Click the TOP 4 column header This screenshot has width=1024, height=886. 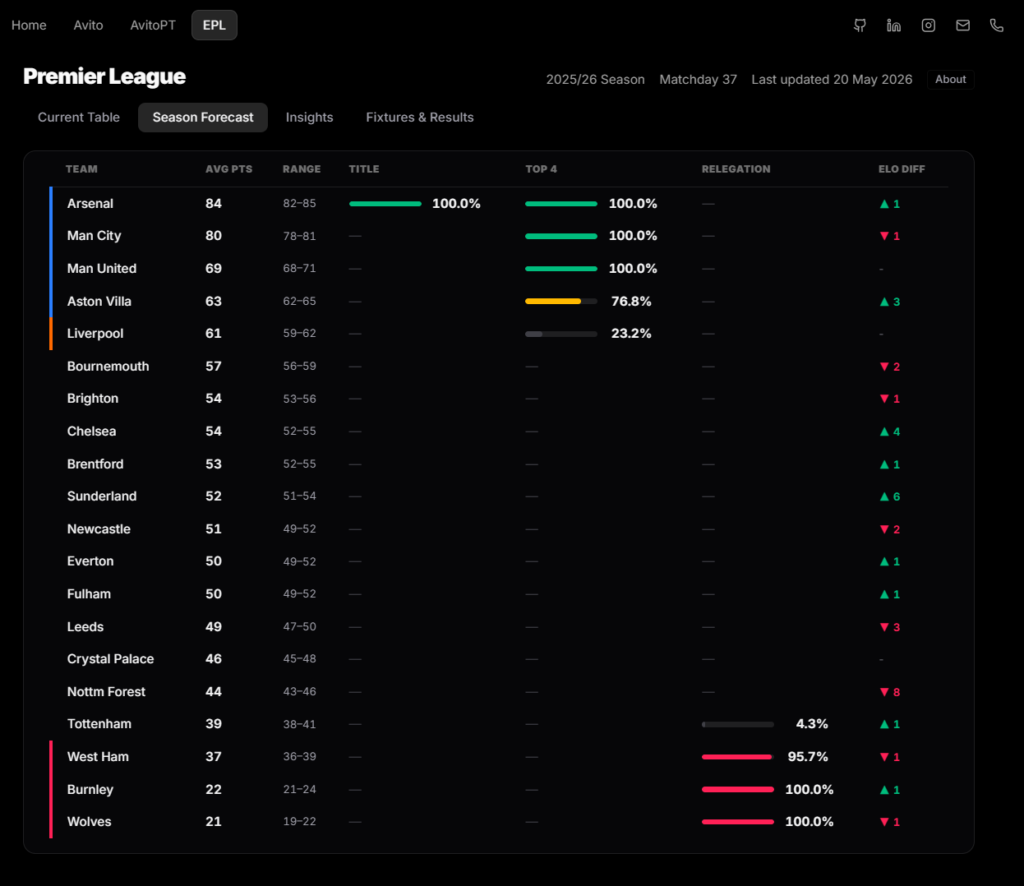pyautogui.click(x=541, y=169)
